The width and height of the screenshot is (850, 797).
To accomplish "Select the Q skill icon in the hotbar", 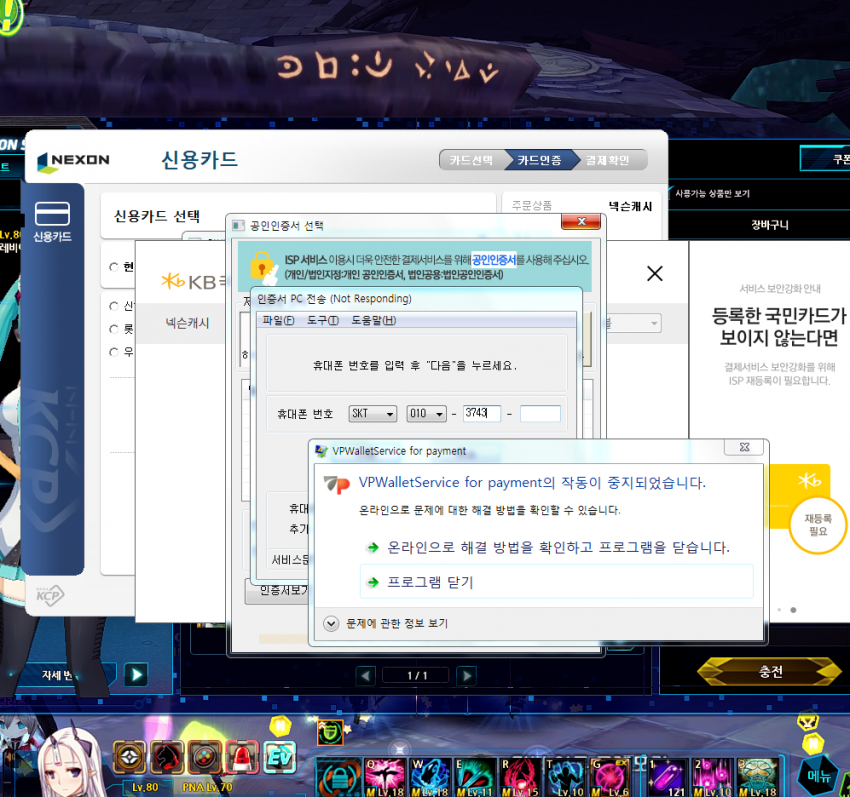I will pos(385,775).
